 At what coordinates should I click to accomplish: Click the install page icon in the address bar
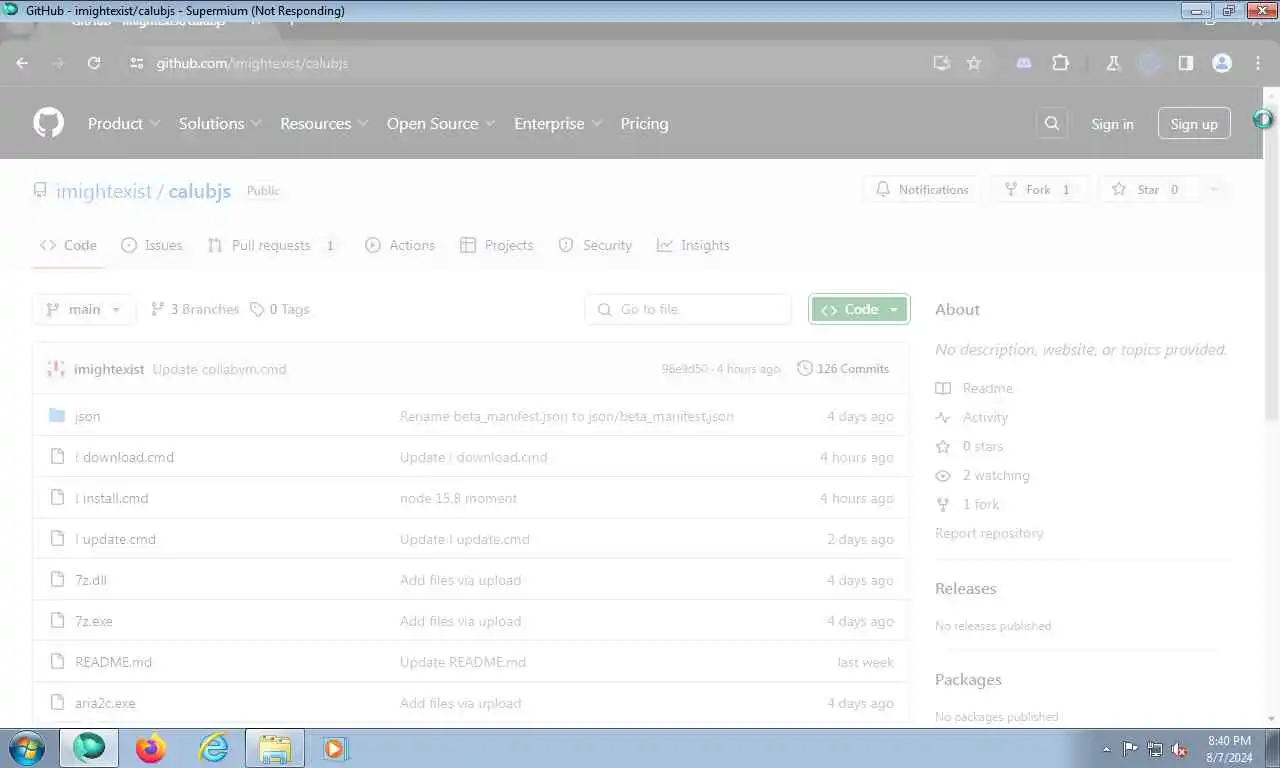coord(941,63)
